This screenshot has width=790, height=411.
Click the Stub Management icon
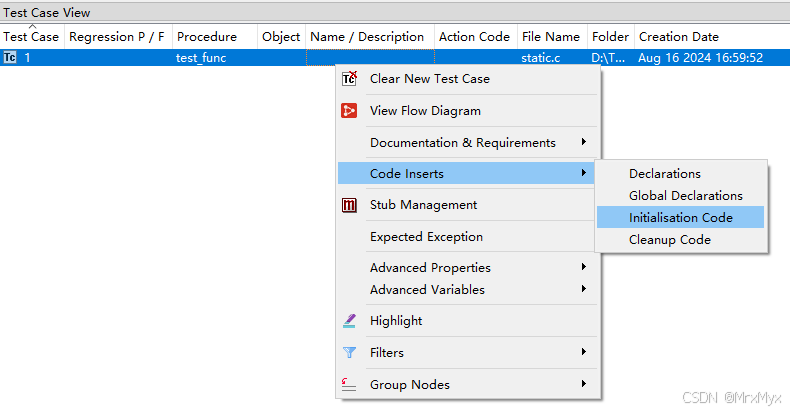tap(349, 205)
